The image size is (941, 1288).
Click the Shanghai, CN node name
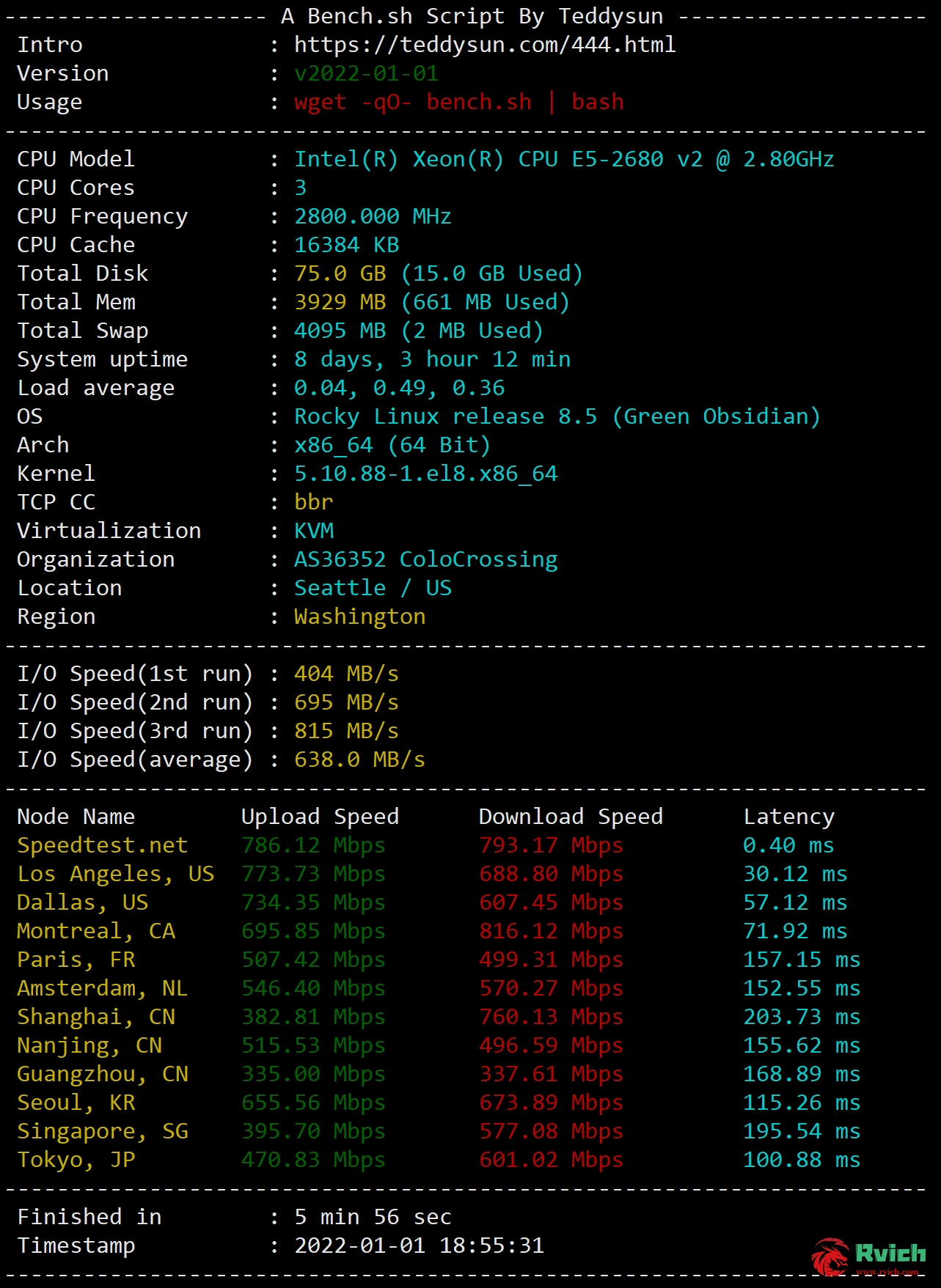95,1017
